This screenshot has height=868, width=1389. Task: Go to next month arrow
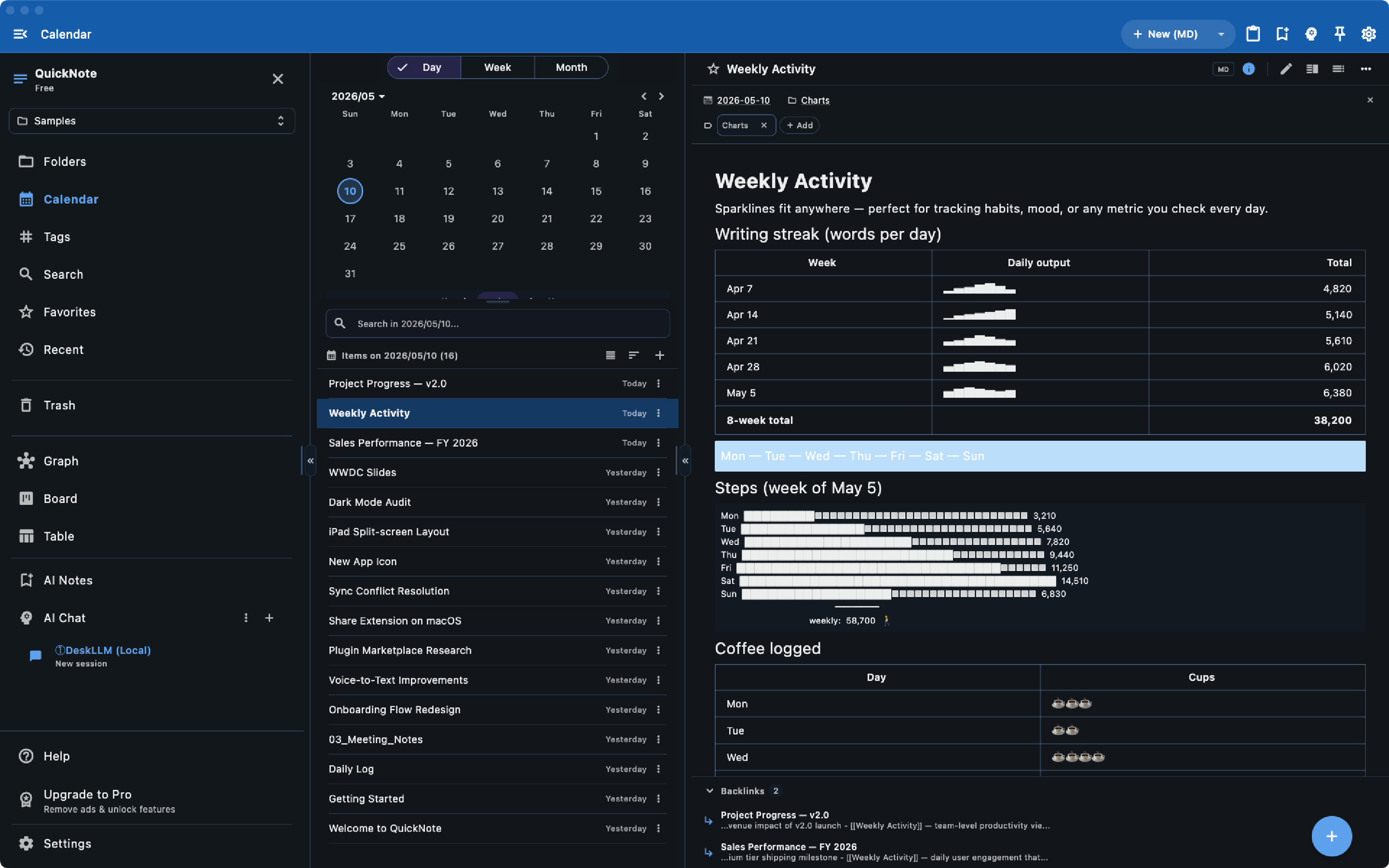pyautogui.click(x=661, y=96)
